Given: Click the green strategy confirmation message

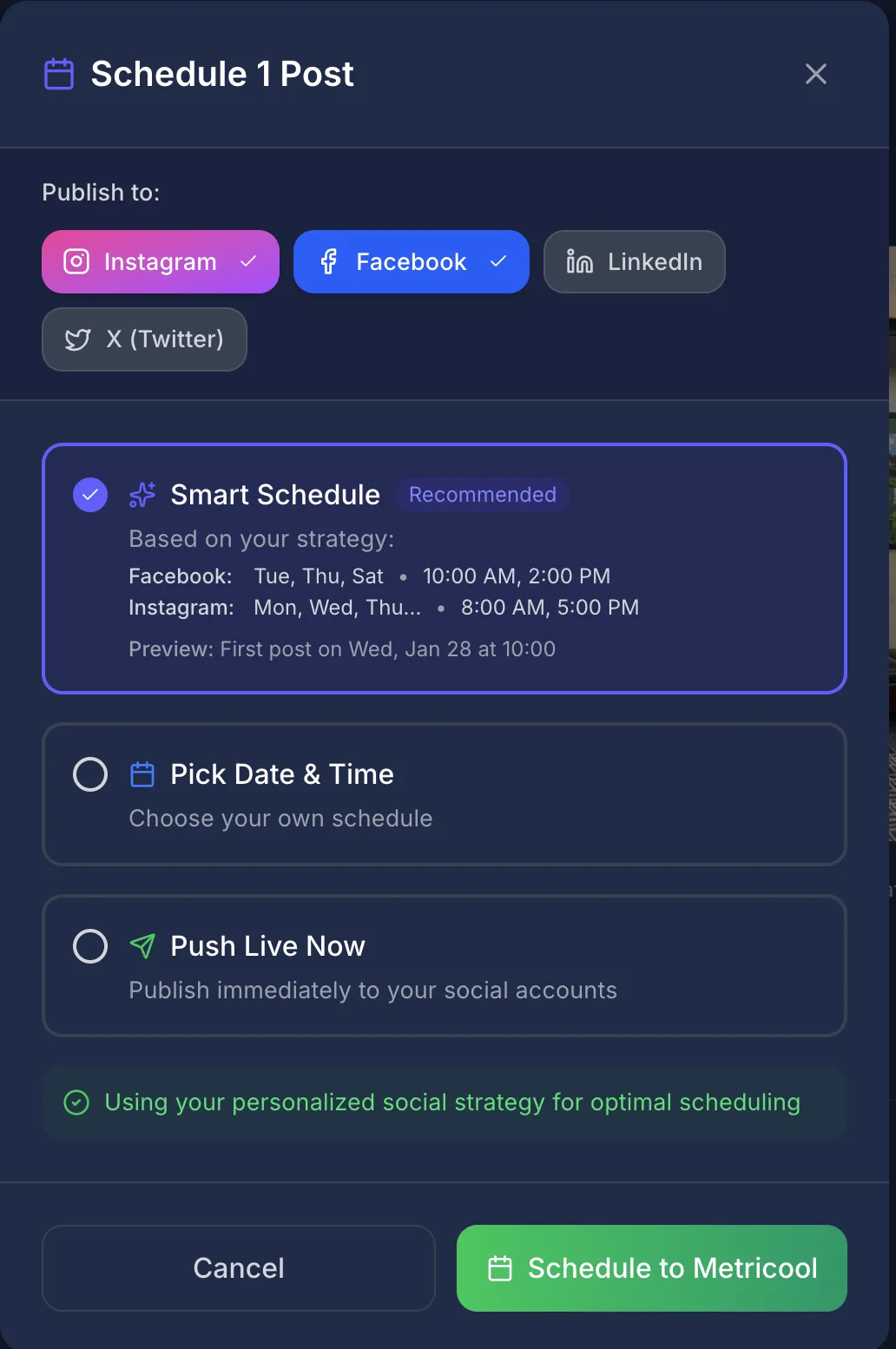Looking at the screenshot, I should [445, 1102].
